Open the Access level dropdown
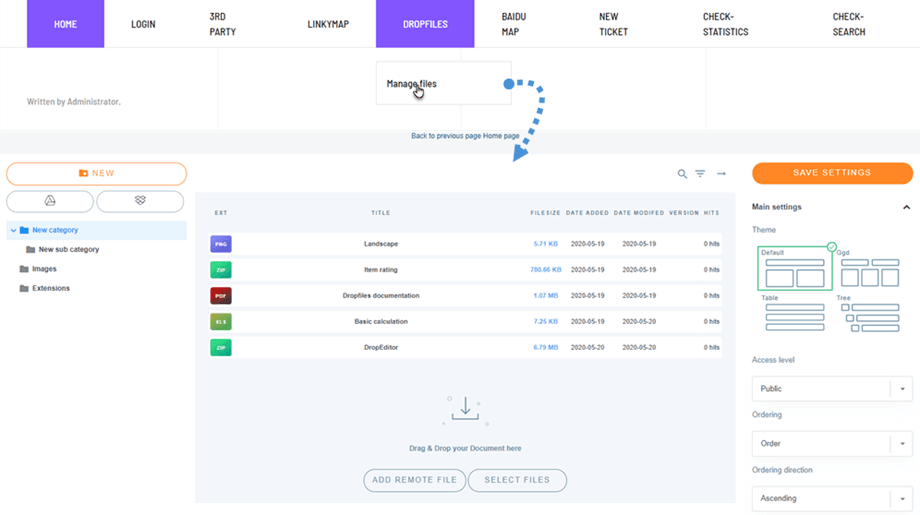Image resolution: width=920 pixels, height=515 pixels. (831, 389)
